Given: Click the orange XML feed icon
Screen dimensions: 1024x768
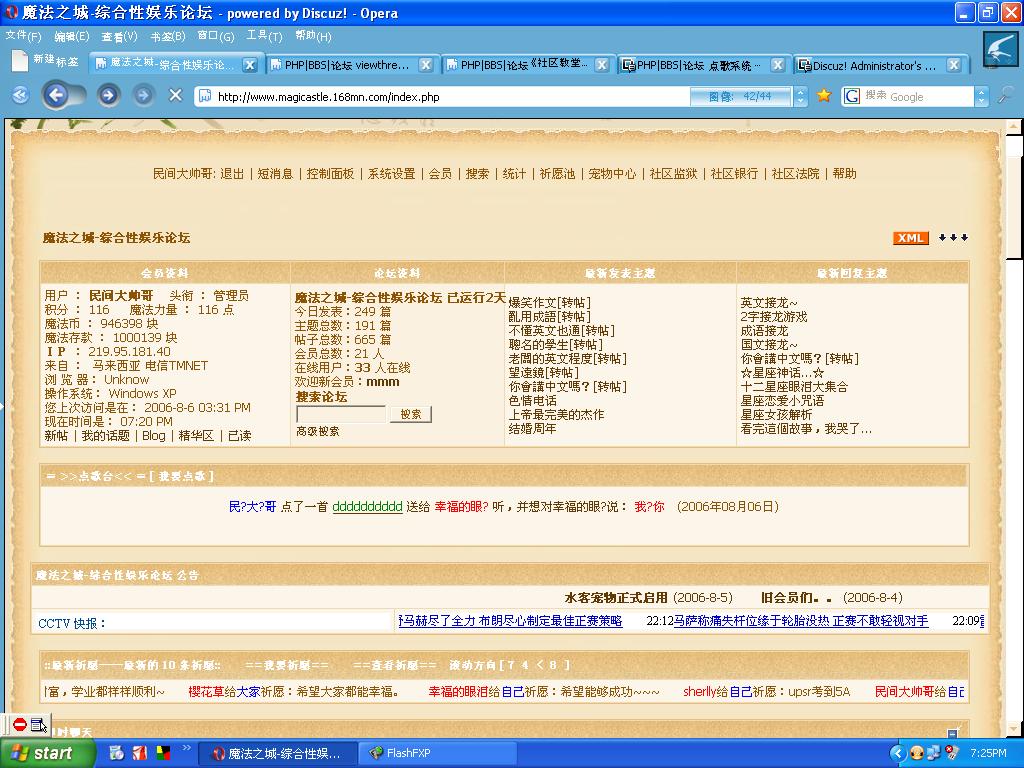Looking at the screenshot, I should 910,238.
